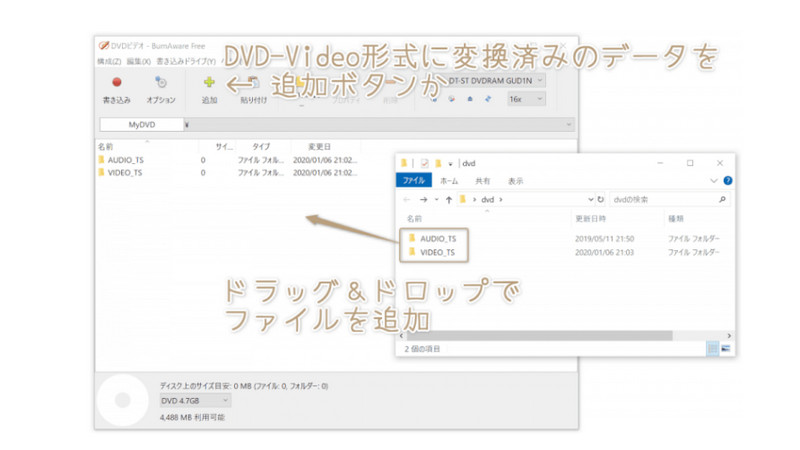Go up one folder with up arrow

(448, 199)
